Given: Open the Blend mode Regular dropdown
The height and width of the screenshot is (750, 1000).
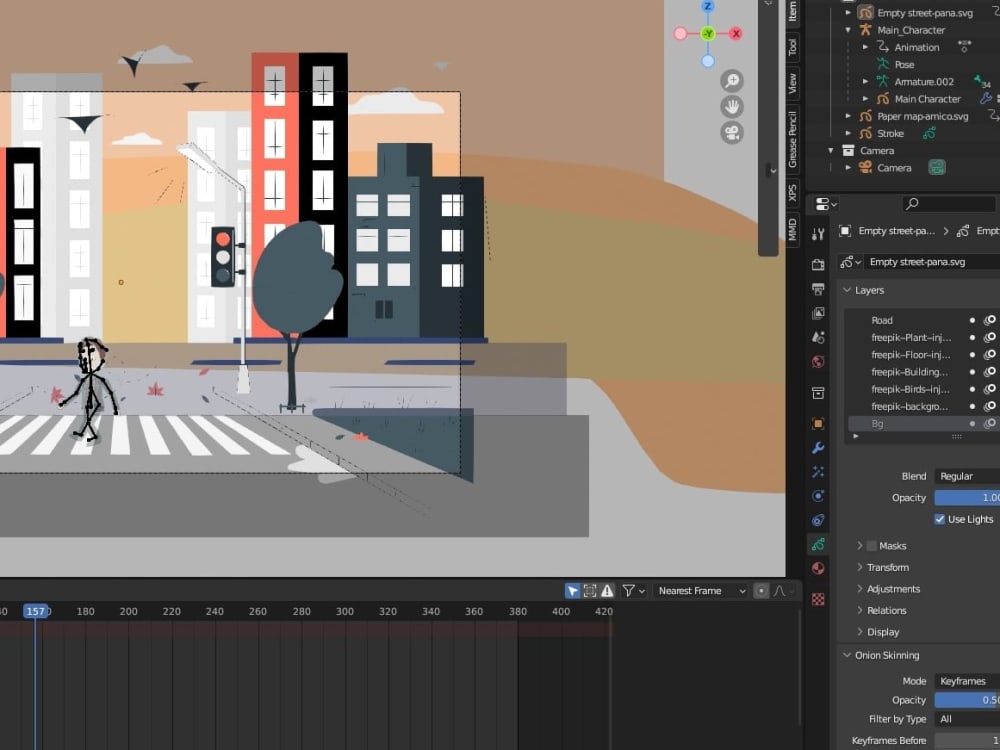Looking at the screenshot, I should tap(967, 476).
